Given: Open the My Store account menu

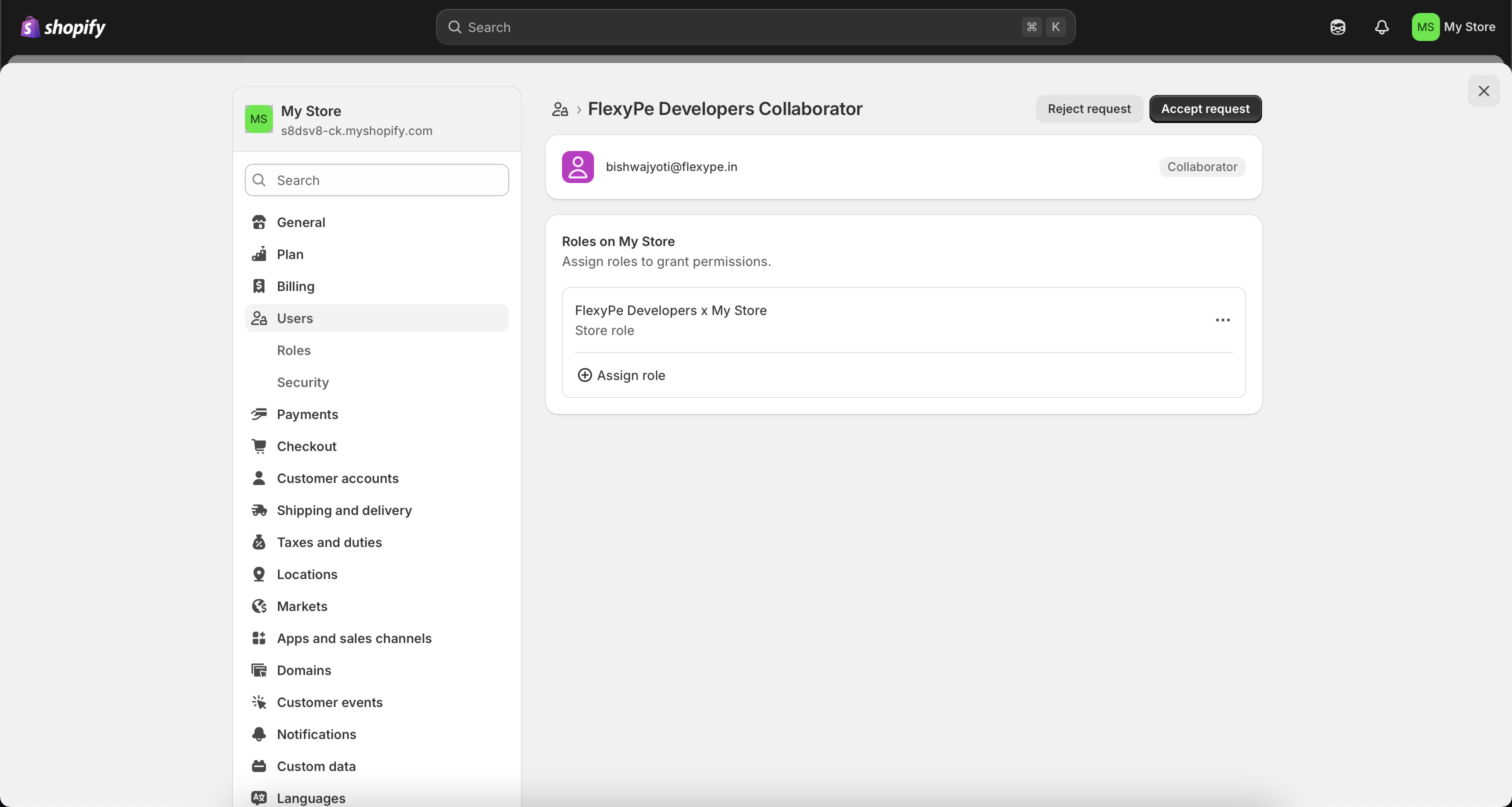Looking at the screenshot, I should click(x=1453, y=27).
